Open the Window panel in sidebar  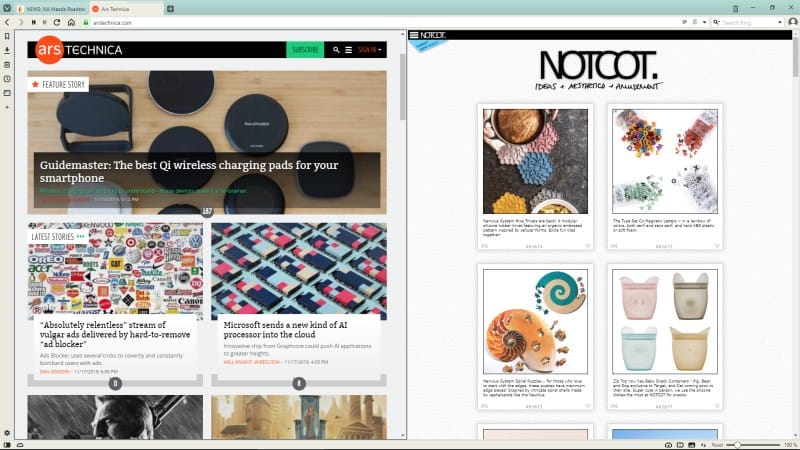7,93
